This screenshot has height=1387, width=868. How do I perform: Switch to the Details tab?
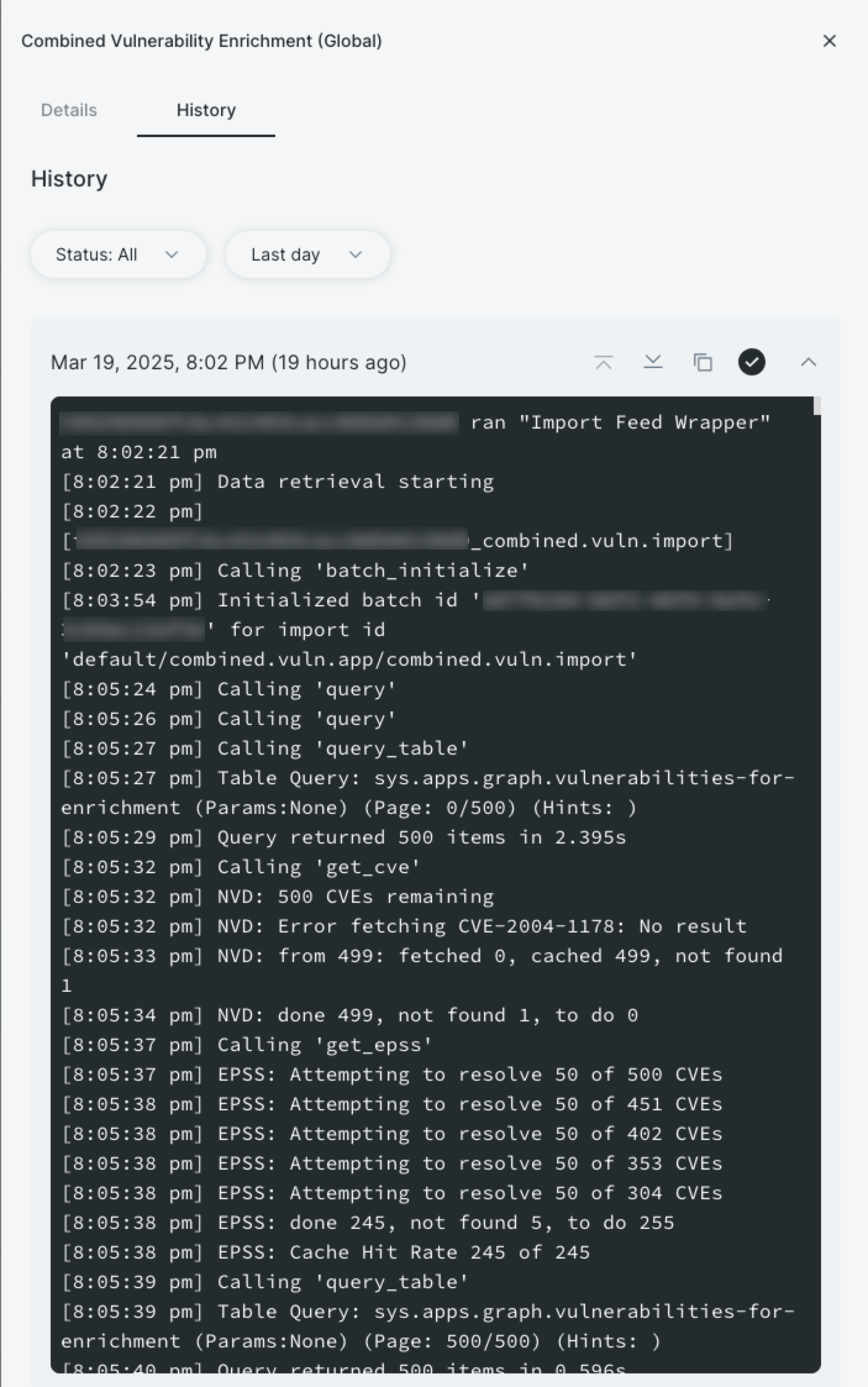point(69,110)
